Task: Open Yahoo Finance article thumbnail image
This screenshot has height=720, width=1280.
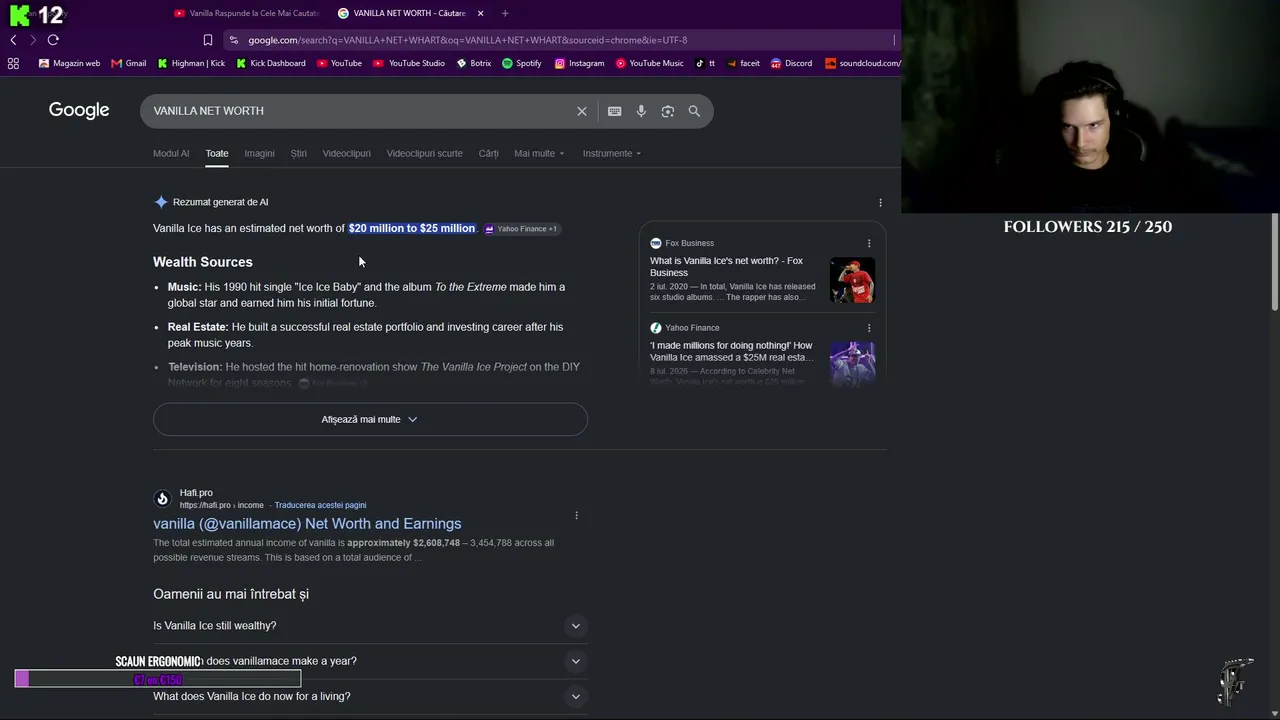Action: coord(852,364)
